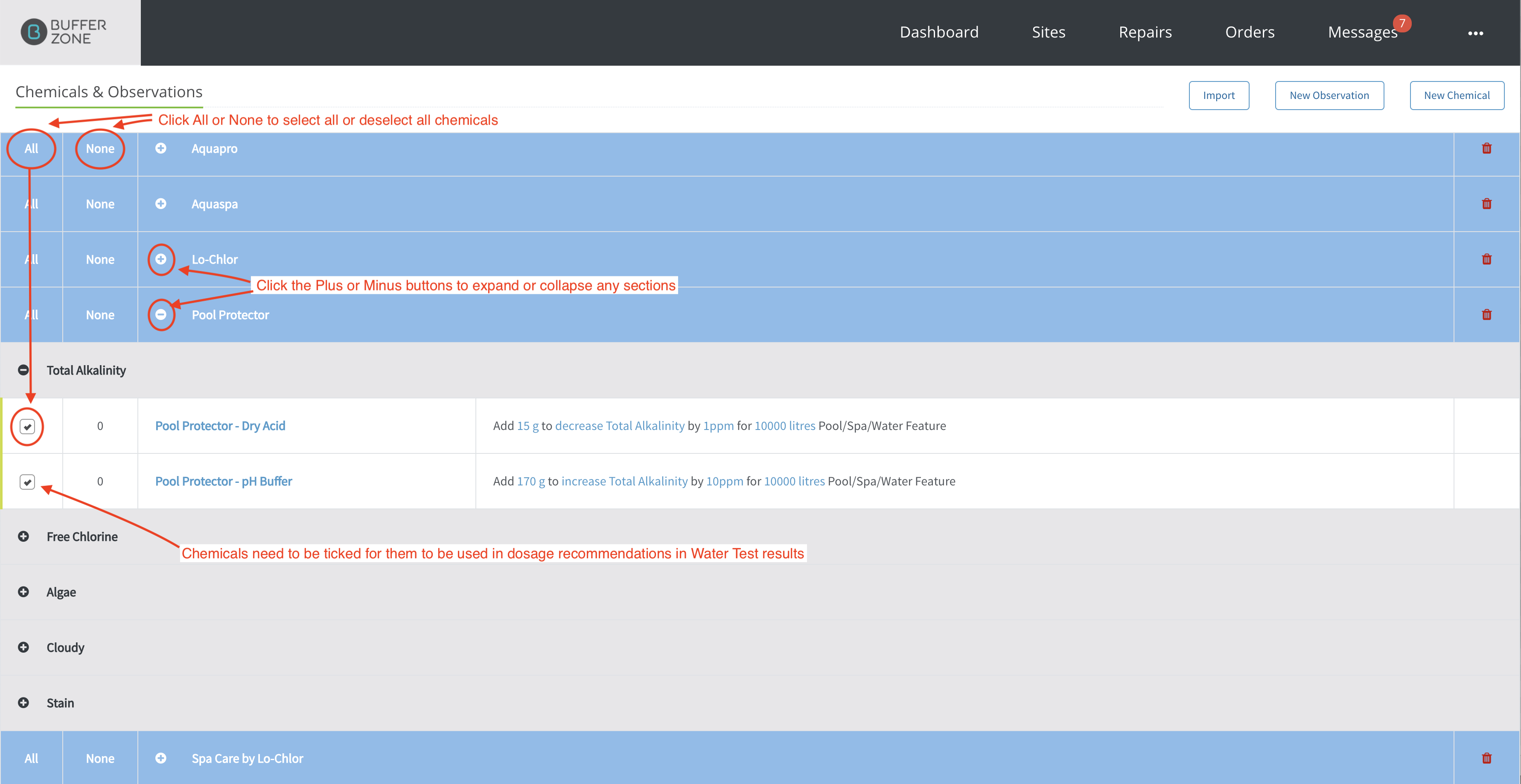Select All chemicals in Pool Protector row
The image size is (1521, 784).
click(31, 315)
